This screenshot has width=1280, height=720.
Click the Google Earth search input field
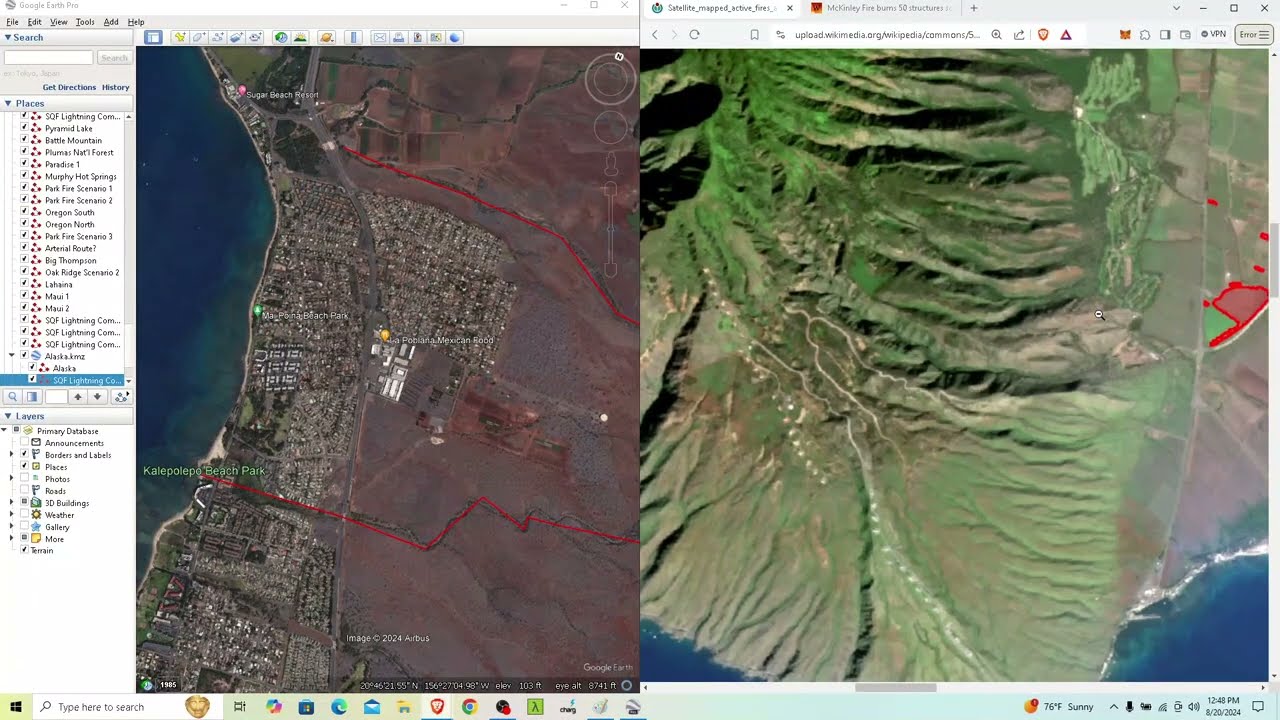click(x=48, y=58)
